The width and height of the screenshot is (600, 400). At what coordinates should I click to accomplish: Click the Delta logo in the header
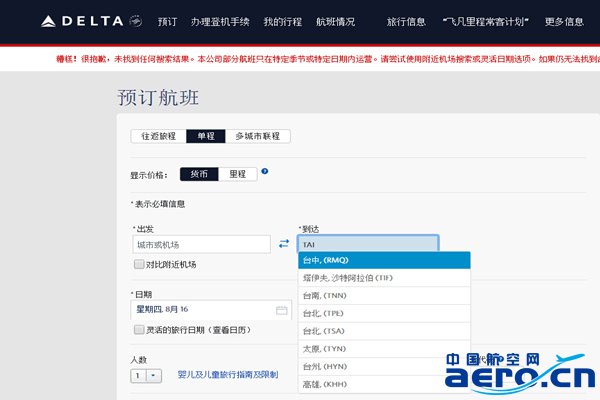(x=91, y=21)
